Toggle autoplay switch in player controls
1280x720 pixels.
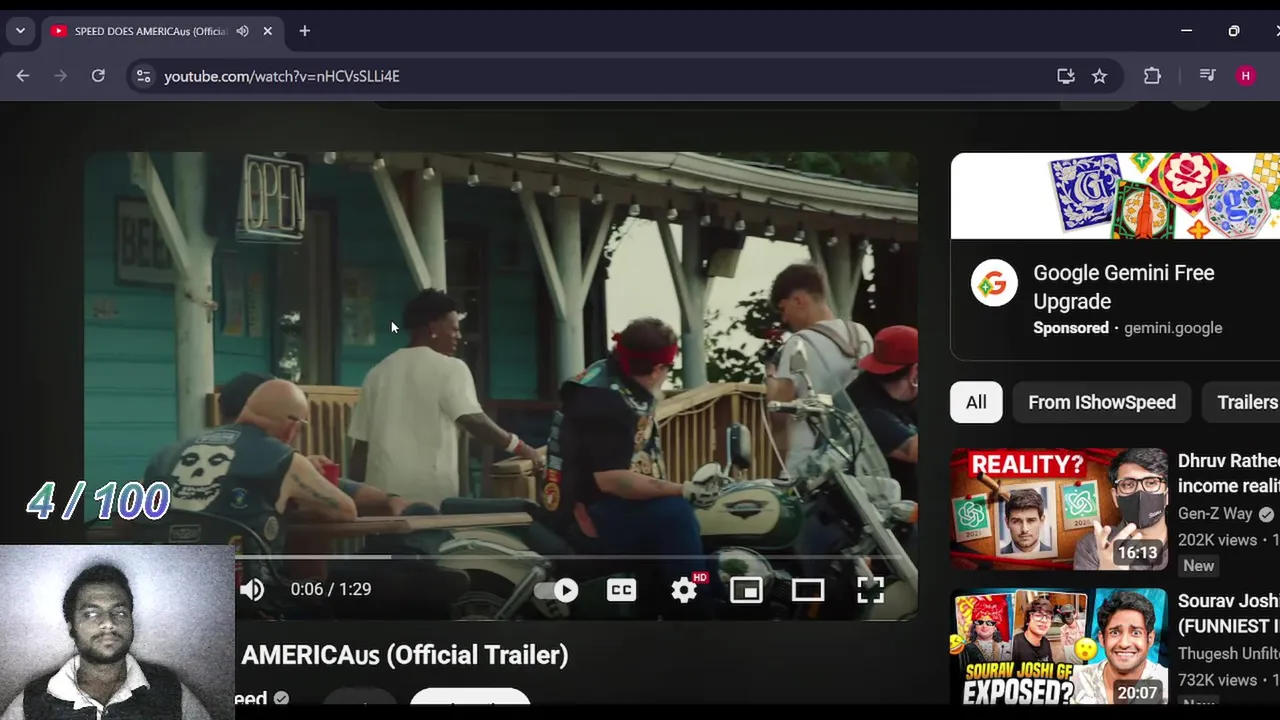click(556, 590)
